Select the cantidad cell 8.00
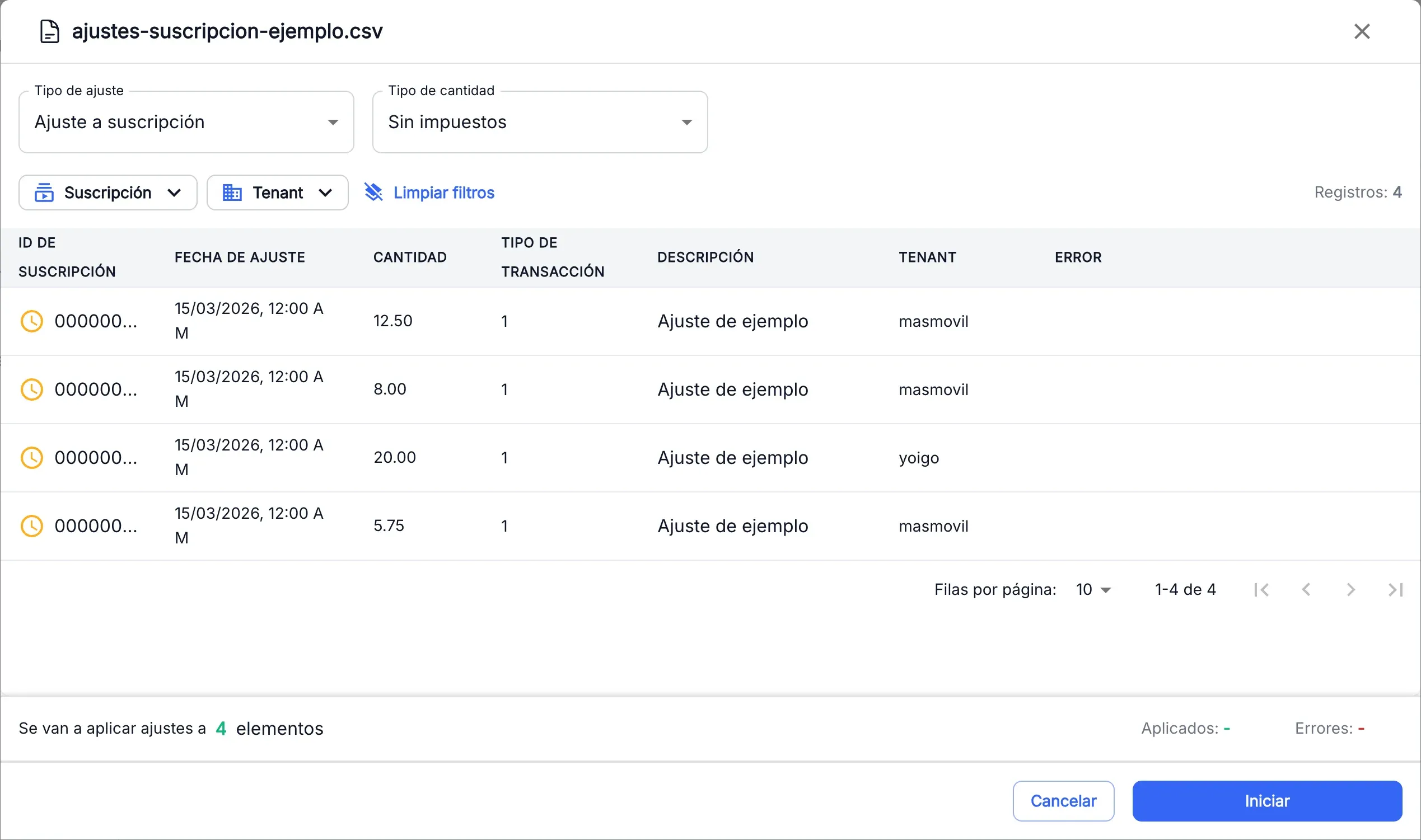 click(390, 390)
